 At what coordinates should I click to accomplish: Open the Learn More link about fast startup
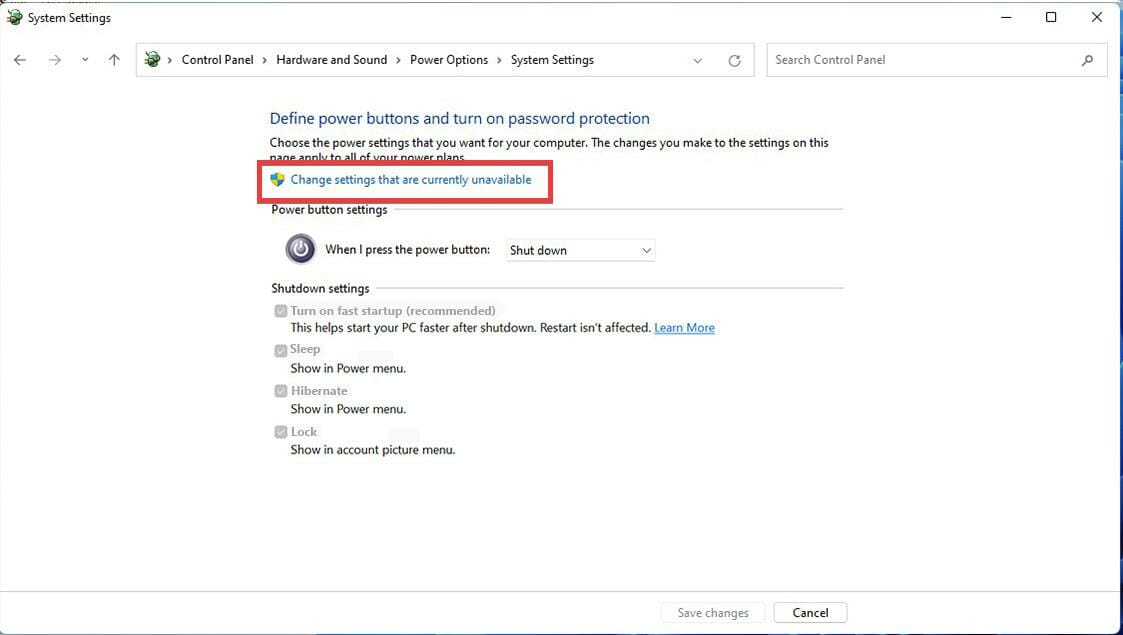pos(684,327)
